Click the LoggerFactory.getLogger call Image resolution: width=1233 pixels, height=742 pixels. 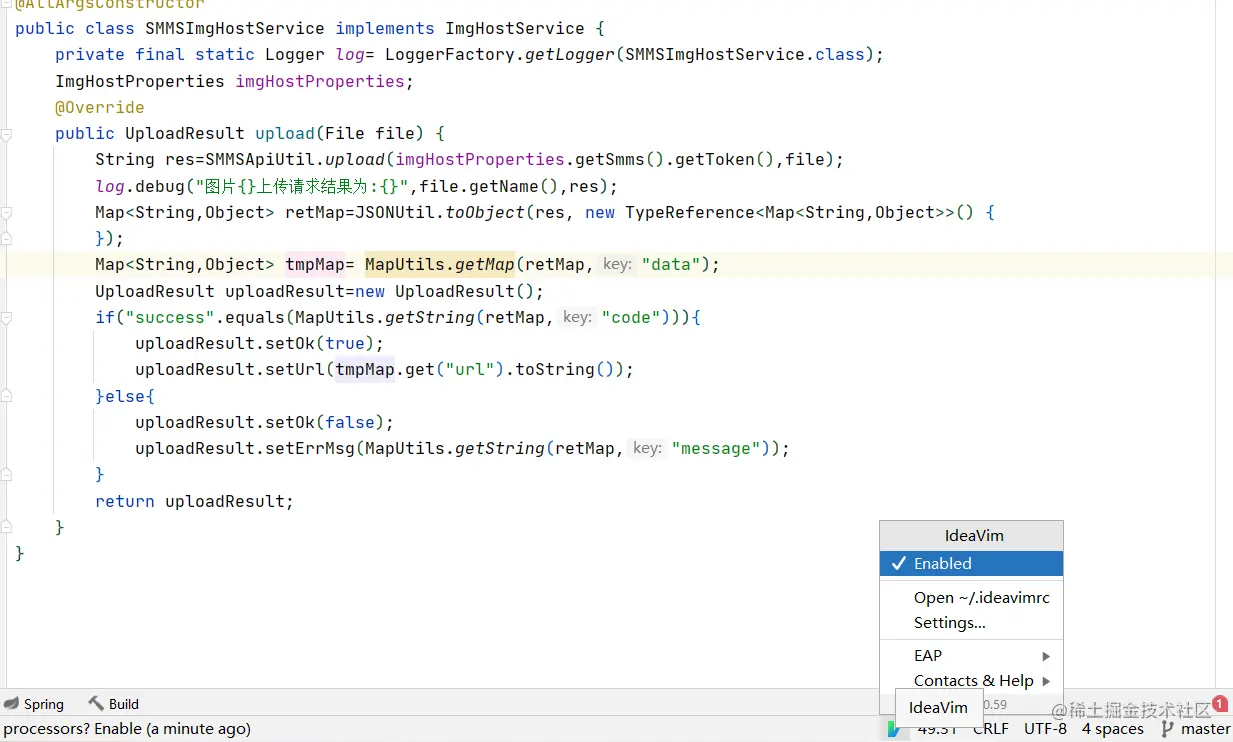500,54
